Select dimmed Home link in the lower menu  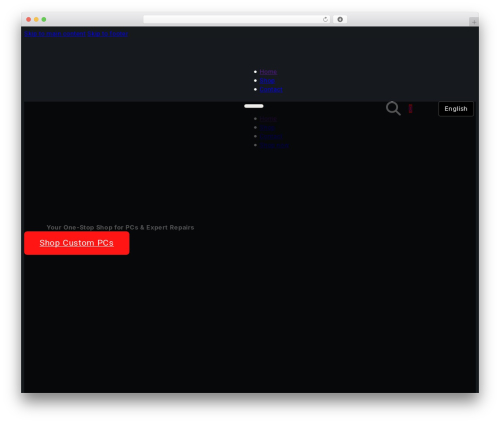pyautogui.click(x=268, y=119)
